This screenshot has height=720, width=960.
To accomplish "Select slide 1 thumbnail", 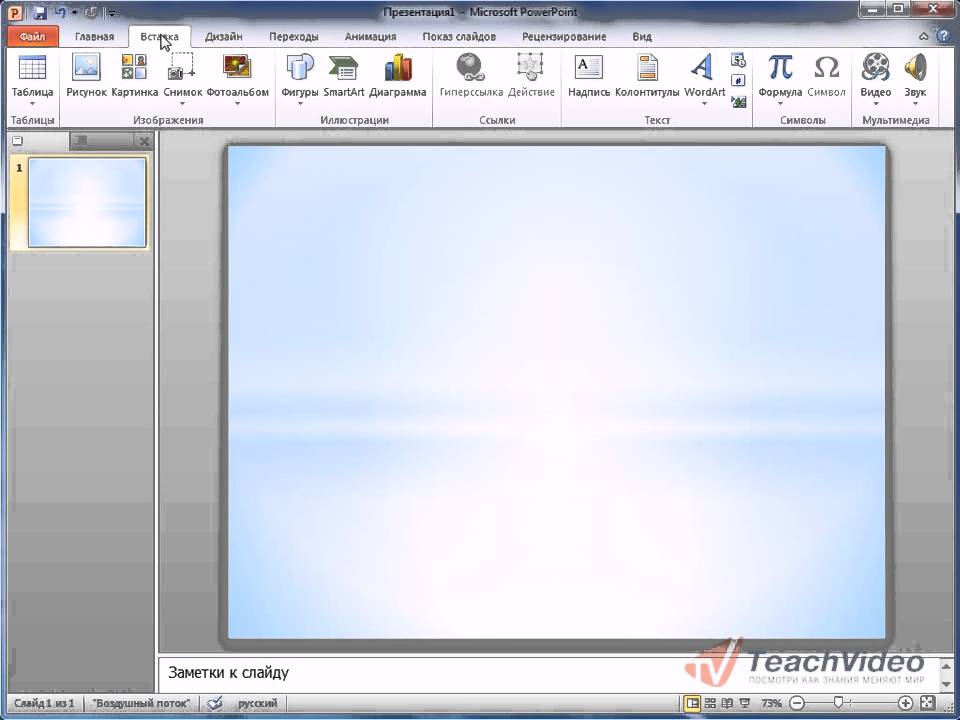I will tap(87, 203).
